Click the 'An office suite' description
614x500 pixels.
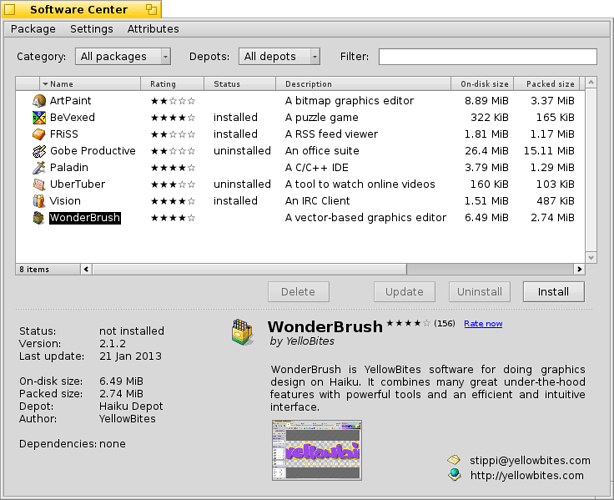(322, 151)
